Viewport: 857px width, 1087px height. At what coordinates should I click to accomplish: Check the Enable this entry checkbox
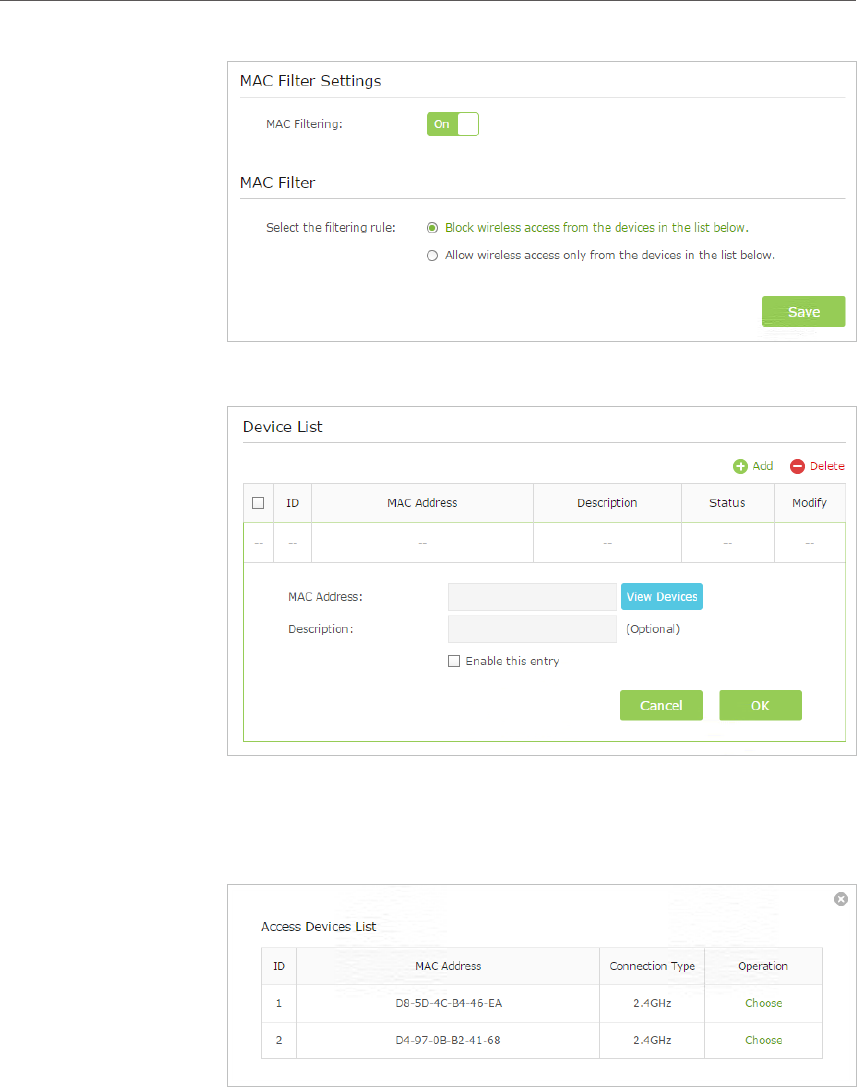(x=454, y=661)
